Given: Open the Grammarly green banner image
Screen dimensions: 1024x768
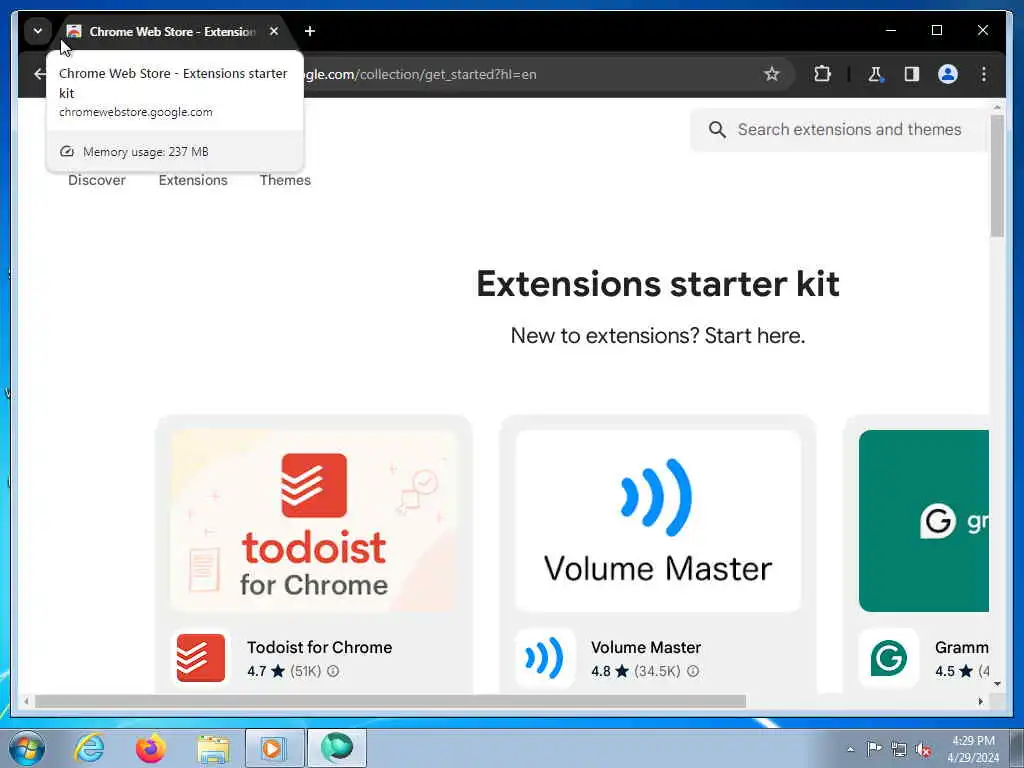Looking at the screenshot, I should pyautogui.click(x=923, y=520).
